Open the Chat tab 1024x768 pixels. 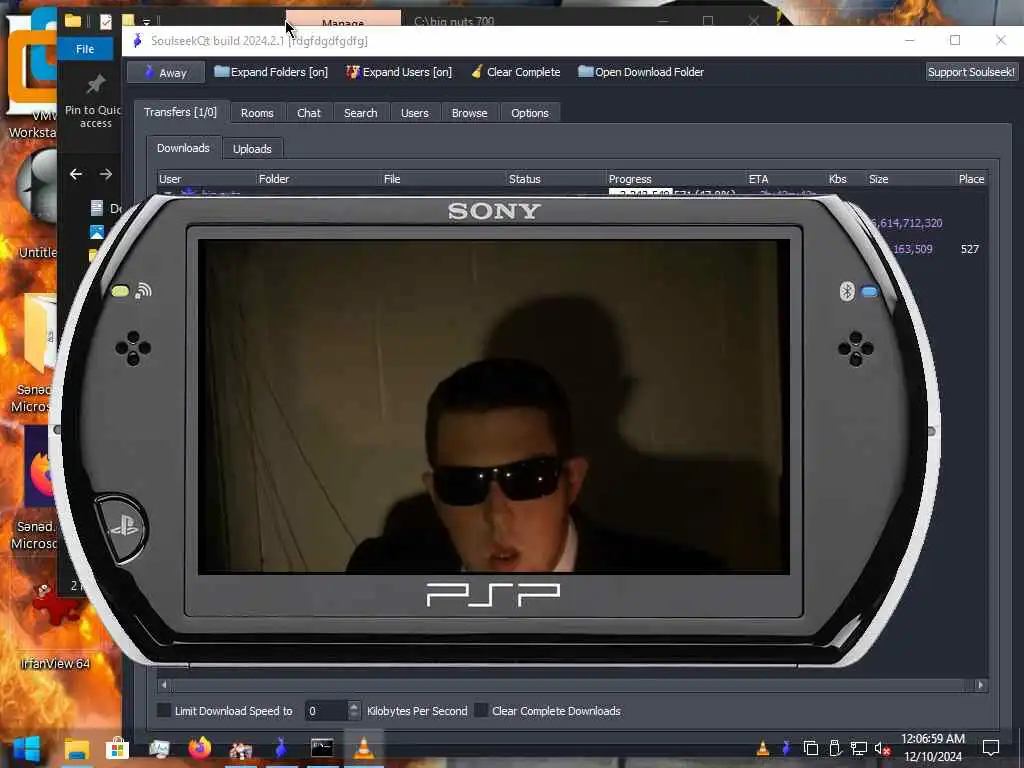[x=309, y=113]
